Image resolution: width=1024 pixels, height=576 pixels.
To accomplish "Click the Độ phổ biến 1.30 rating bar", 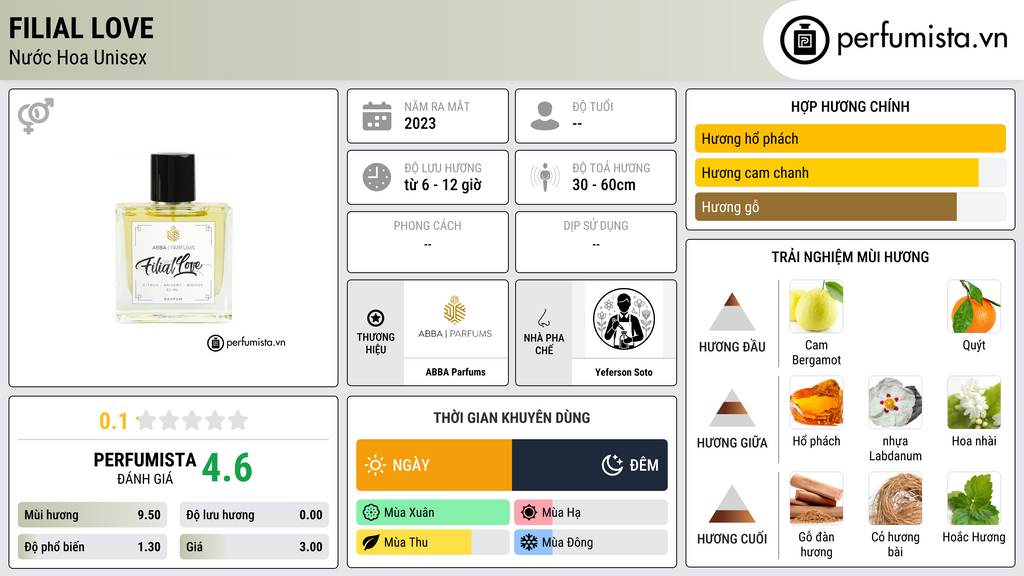I will pos(92,547).
